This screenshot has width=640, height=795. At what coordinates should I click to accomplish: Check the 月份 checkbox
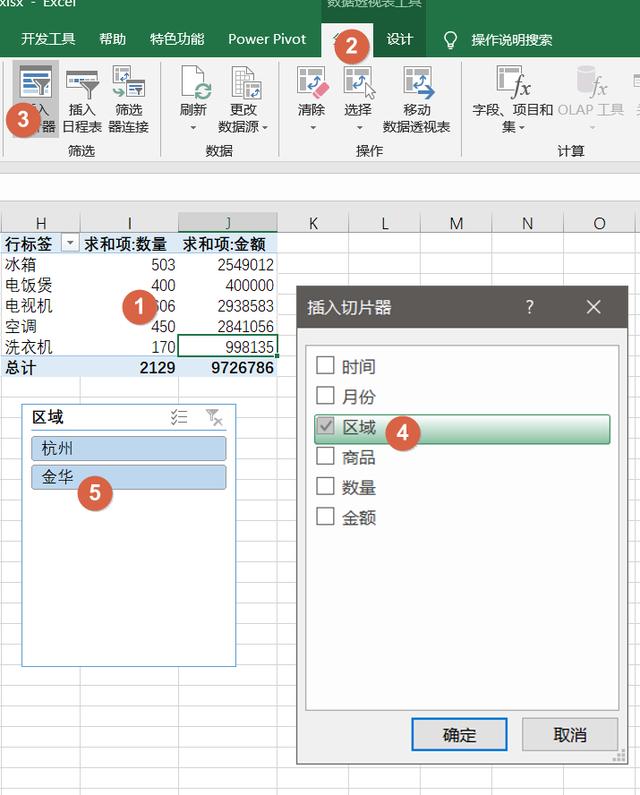(325, 395)
